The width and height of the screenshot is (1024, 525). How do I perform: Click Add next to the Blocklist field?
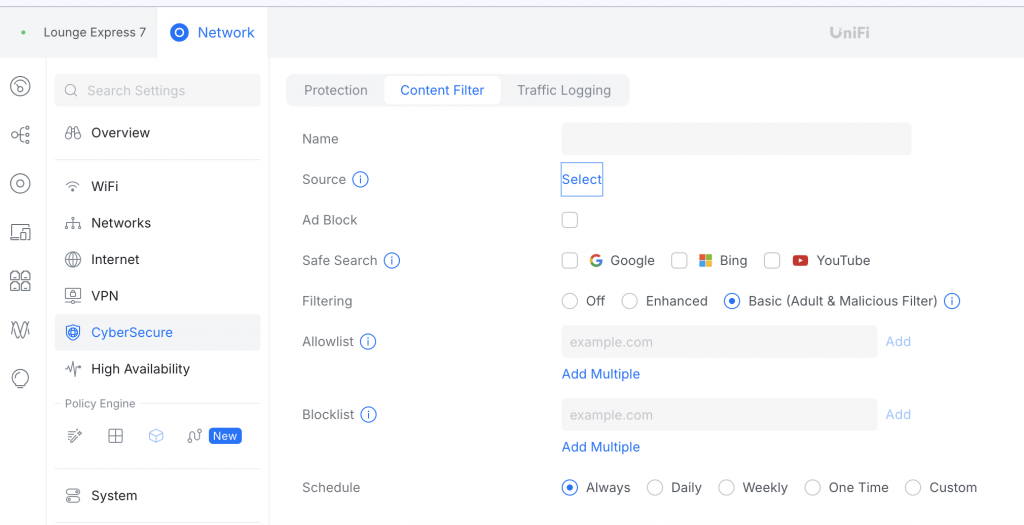tap(898, 415)
